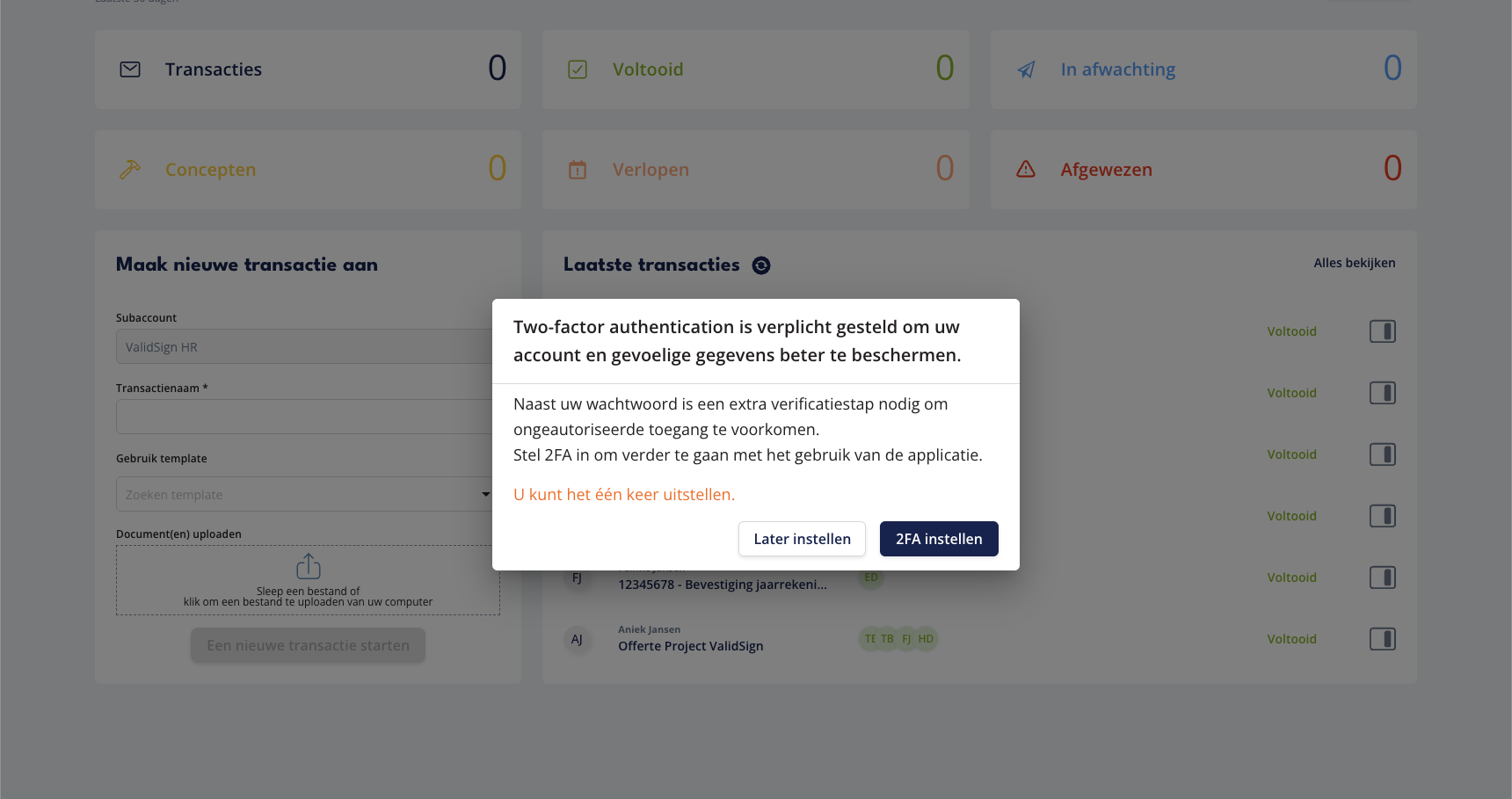The height and width of the screenshot is (799, 1512).
Task: Open side panel for Offerte Project ValidSign
Action: (x=1383, y=639)
